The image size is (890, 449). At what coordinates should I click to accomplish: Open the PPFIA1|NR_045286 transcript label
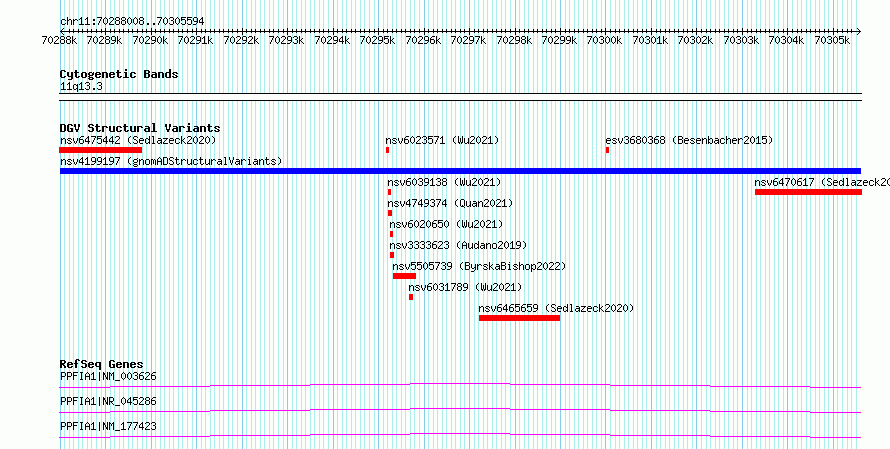[x=108, y=401]
